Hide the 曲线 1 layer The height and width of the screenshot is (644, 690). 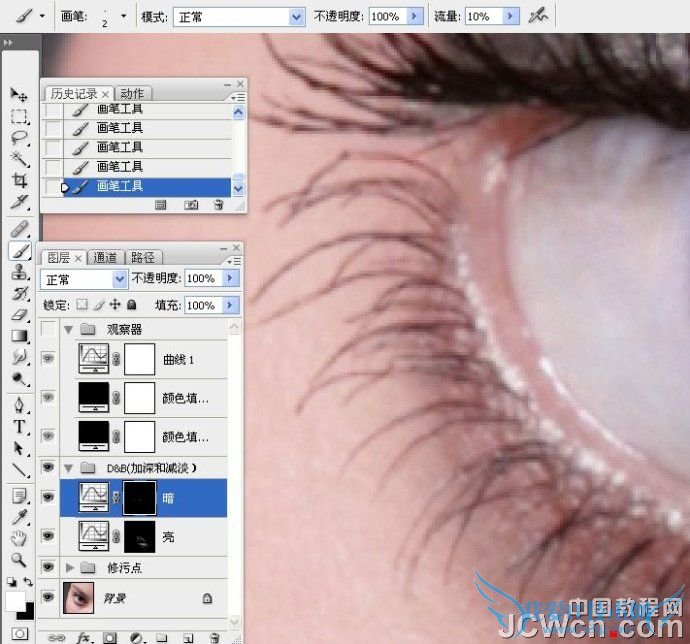tap(48, 358)
